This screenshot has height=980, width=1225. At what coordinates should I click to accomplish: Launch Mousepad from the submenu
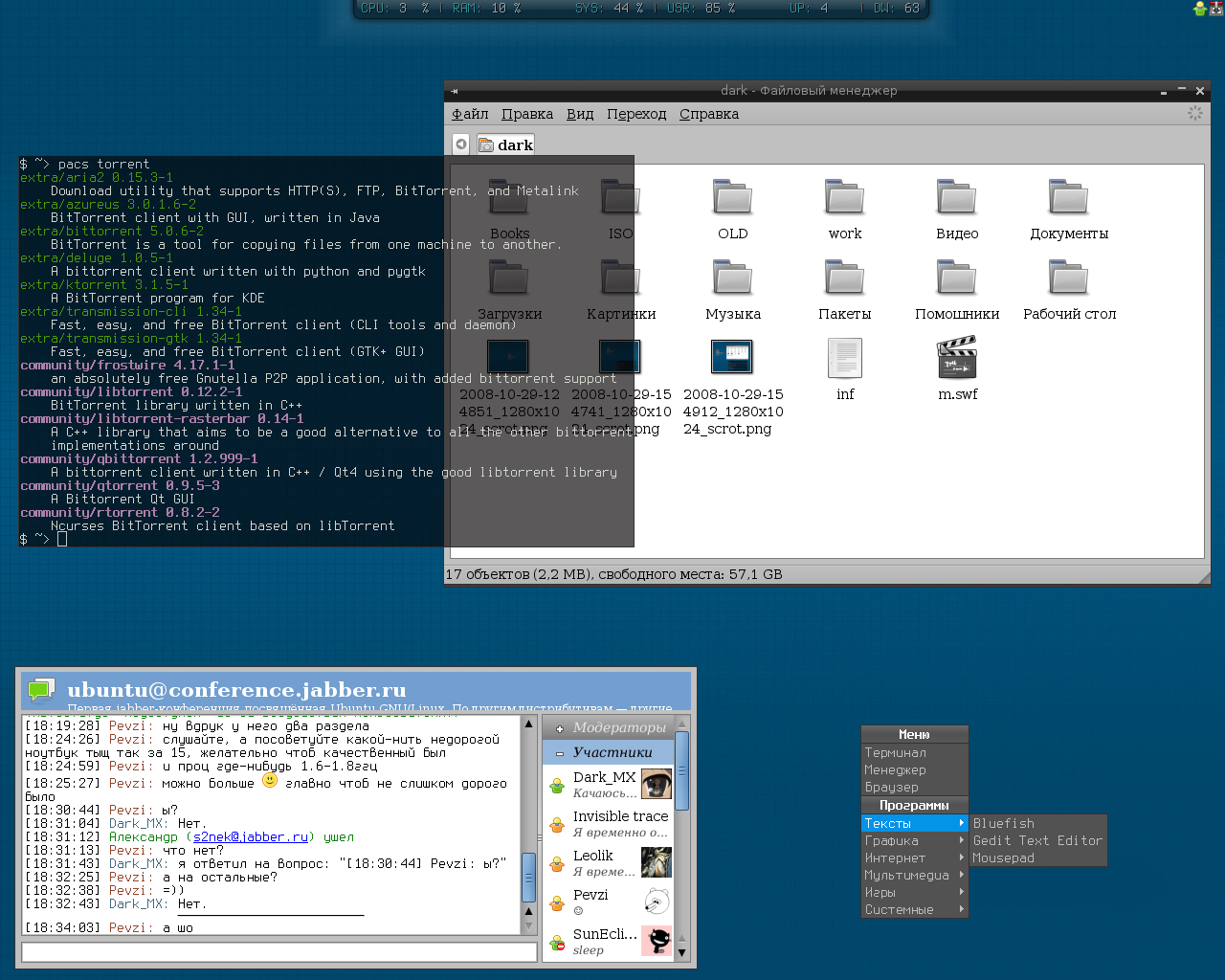tap(1038, 857)
